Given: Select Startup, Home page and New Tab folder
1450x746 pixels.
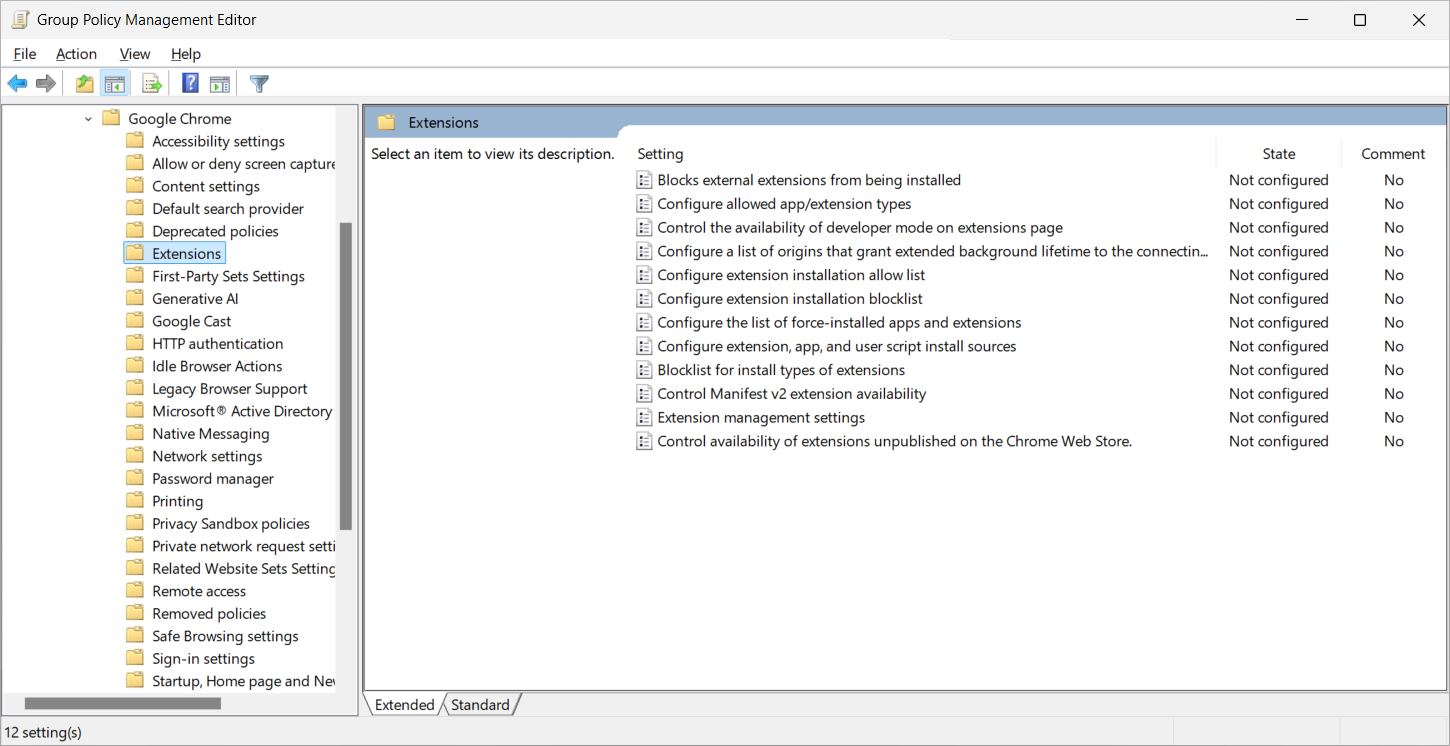Looking at the screenshot, I should (x=231, y=681).
